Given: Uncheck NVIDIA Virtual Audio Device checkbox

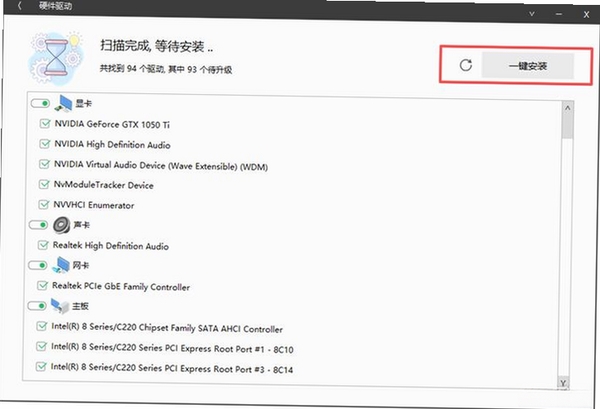Looking at the screenshot, I should (44, 164).
